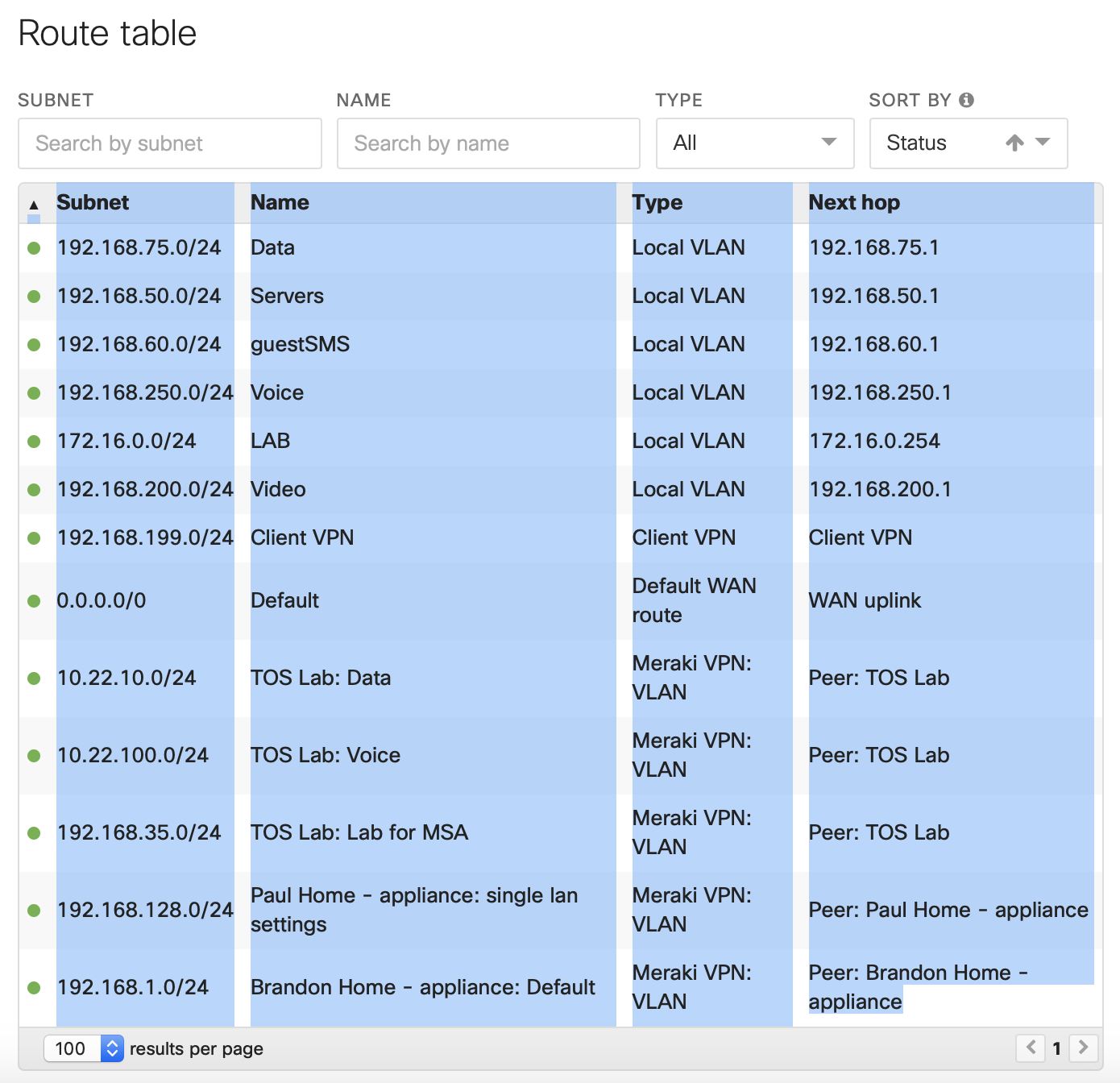Click the Type column header
The height and width of the screenshot is (1083, 1120).
pyautogui.click(x=657, y=202)
